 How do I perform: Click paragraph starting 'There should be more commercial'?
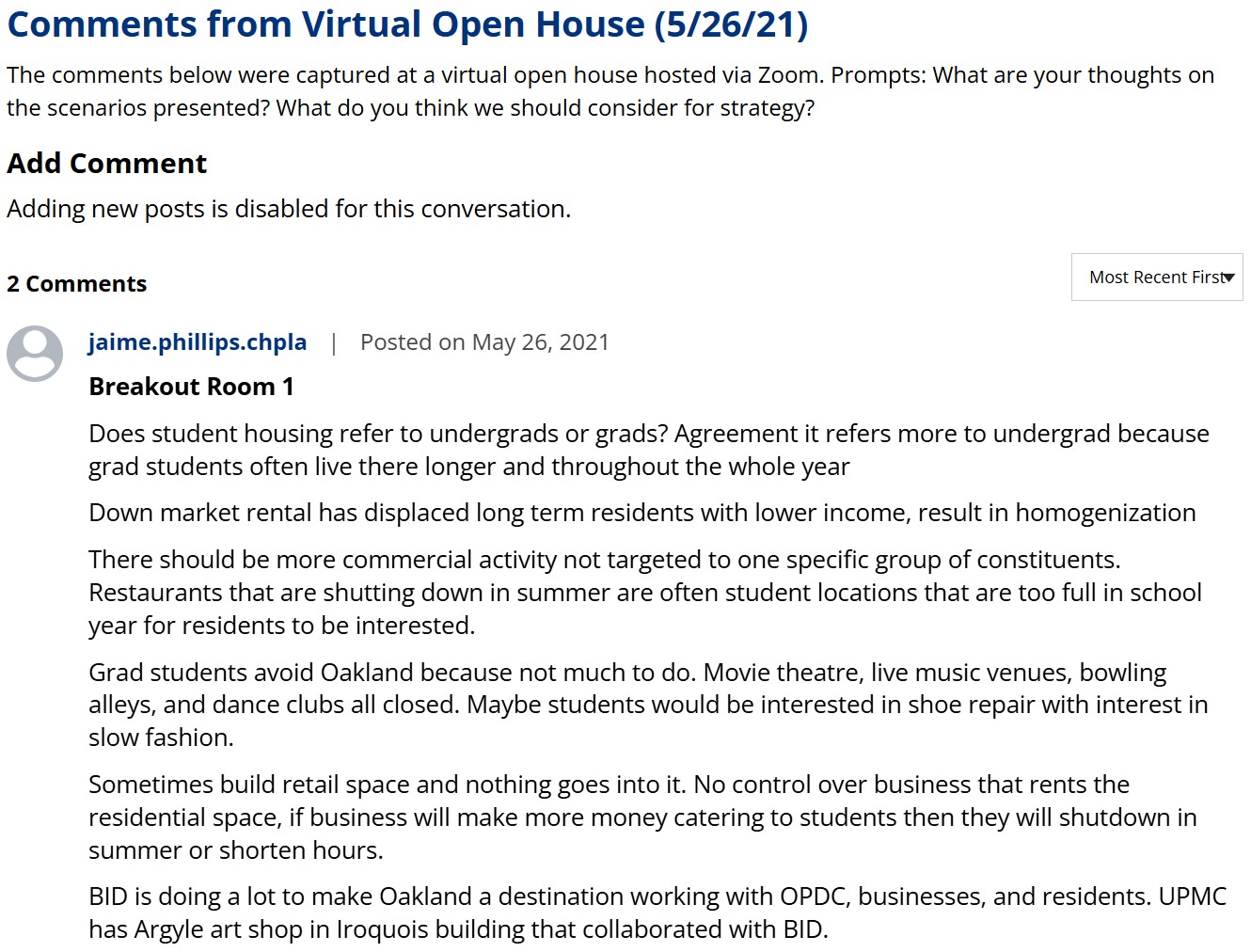pyautogui.click(x=645, y=593)
